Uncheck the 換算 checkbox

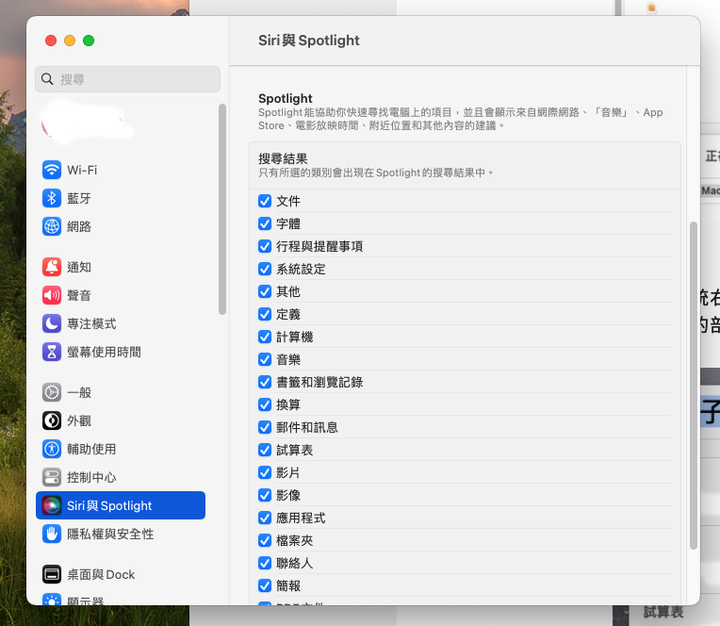coord(264,405)
